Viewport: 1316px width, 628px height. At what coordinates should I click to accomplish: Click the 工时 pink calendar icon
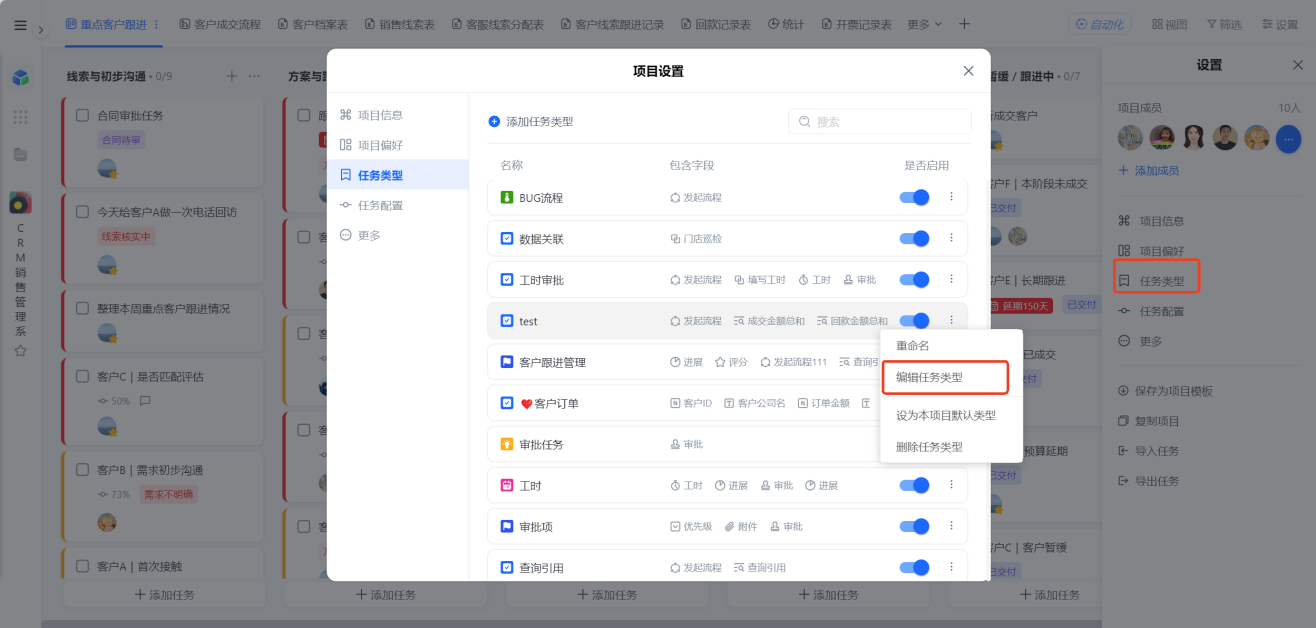pyautogui.click(x=507, y=485)
